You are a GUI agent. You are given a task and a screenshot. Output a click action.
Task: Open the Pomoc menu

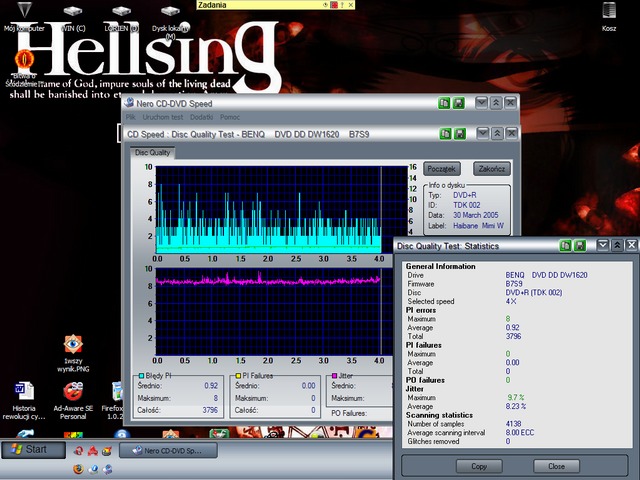(230, 117)
